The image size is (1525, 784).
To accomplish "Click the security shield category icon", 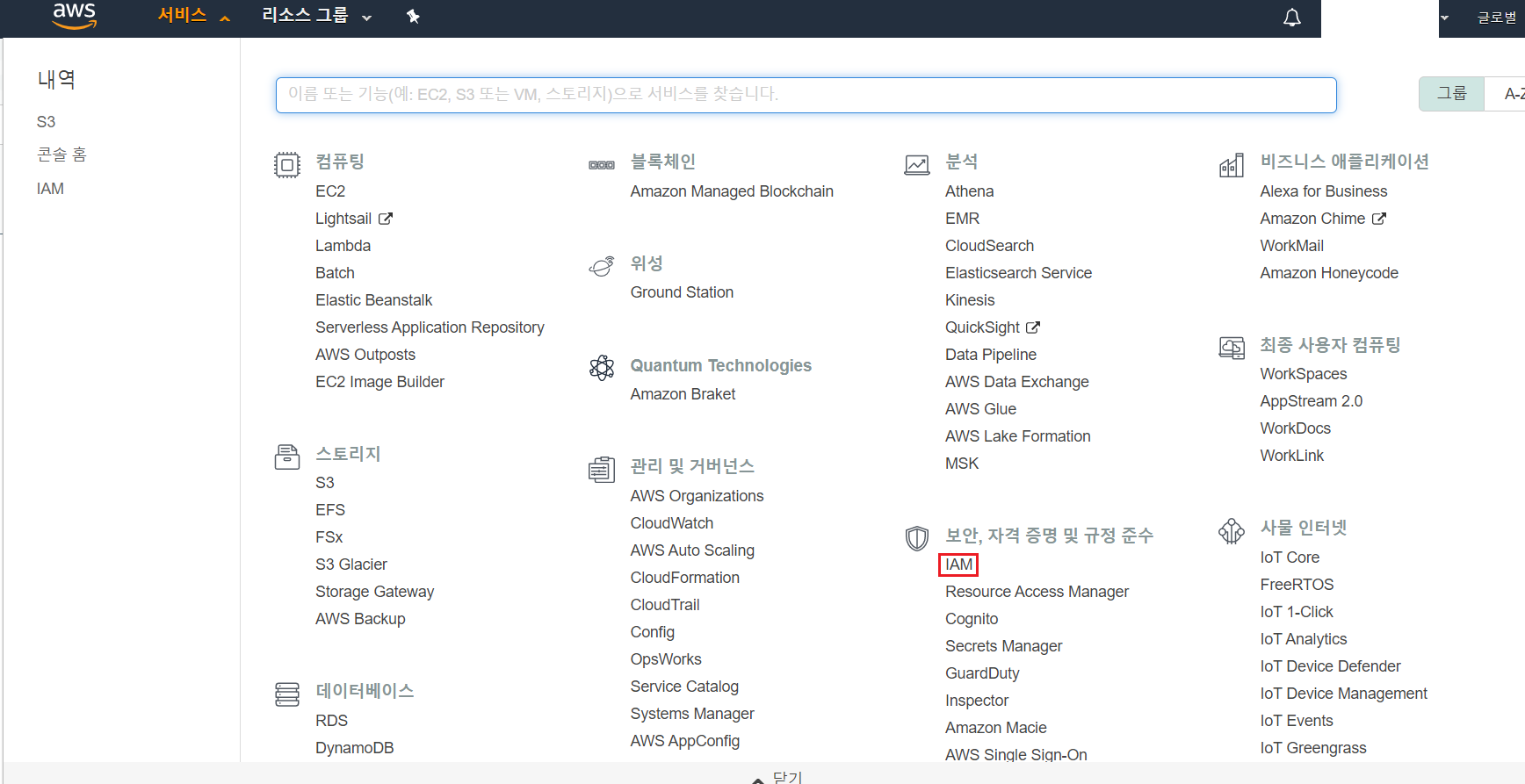I will point(917,538).
